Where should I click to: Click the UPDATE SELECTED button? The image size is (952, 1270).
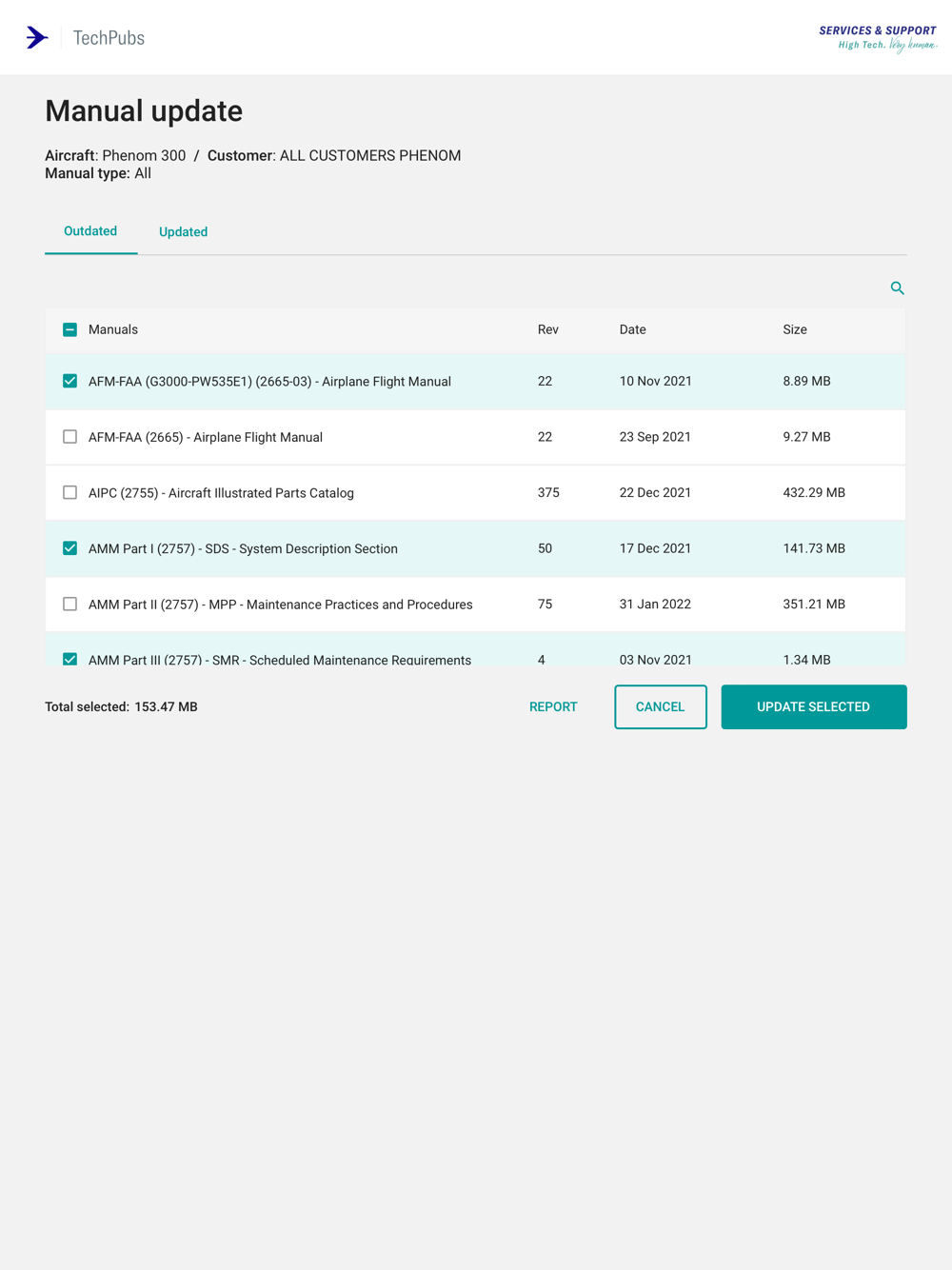pyautogui.click(x=814, y=706)
